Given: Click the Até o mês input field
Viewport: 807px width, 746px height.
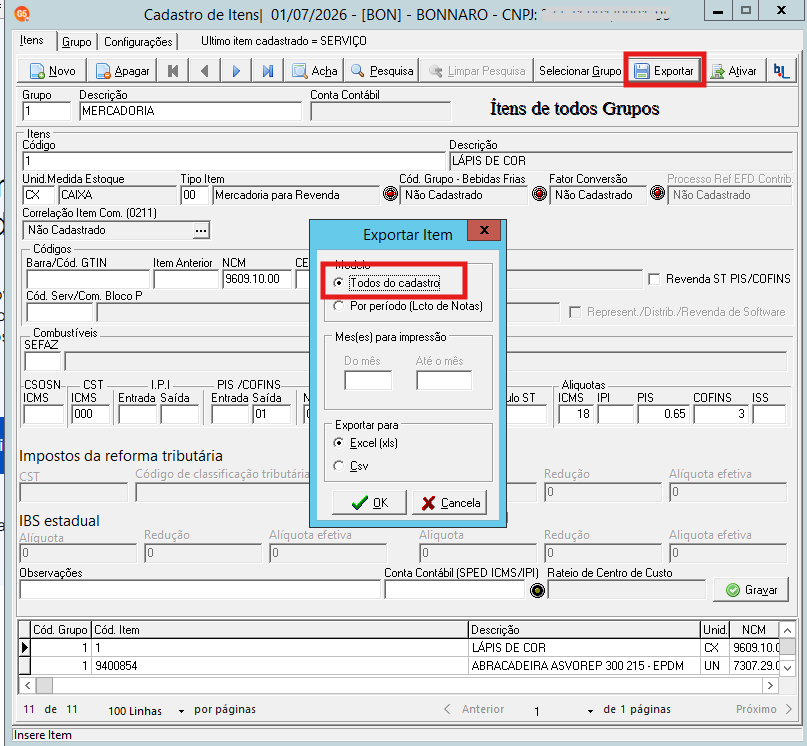Looking at the screenshot, I should click(444, 380).
